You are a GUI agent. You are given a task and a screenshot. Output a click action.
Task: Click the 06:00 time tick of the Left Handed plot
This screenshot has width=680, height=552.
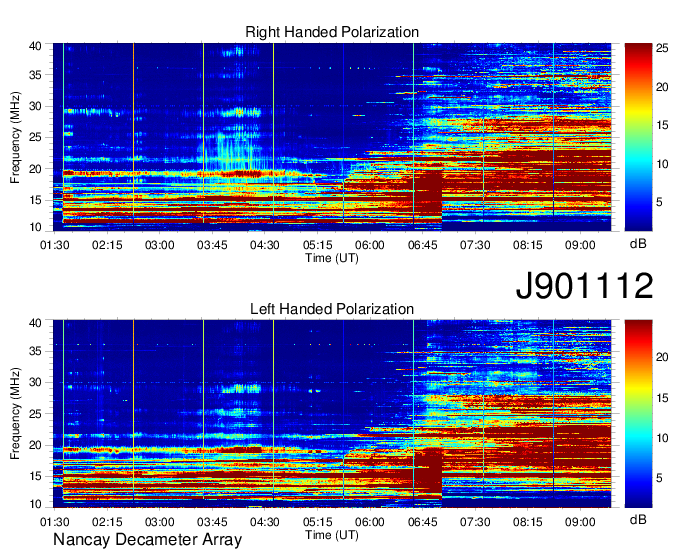click(370, 522)
